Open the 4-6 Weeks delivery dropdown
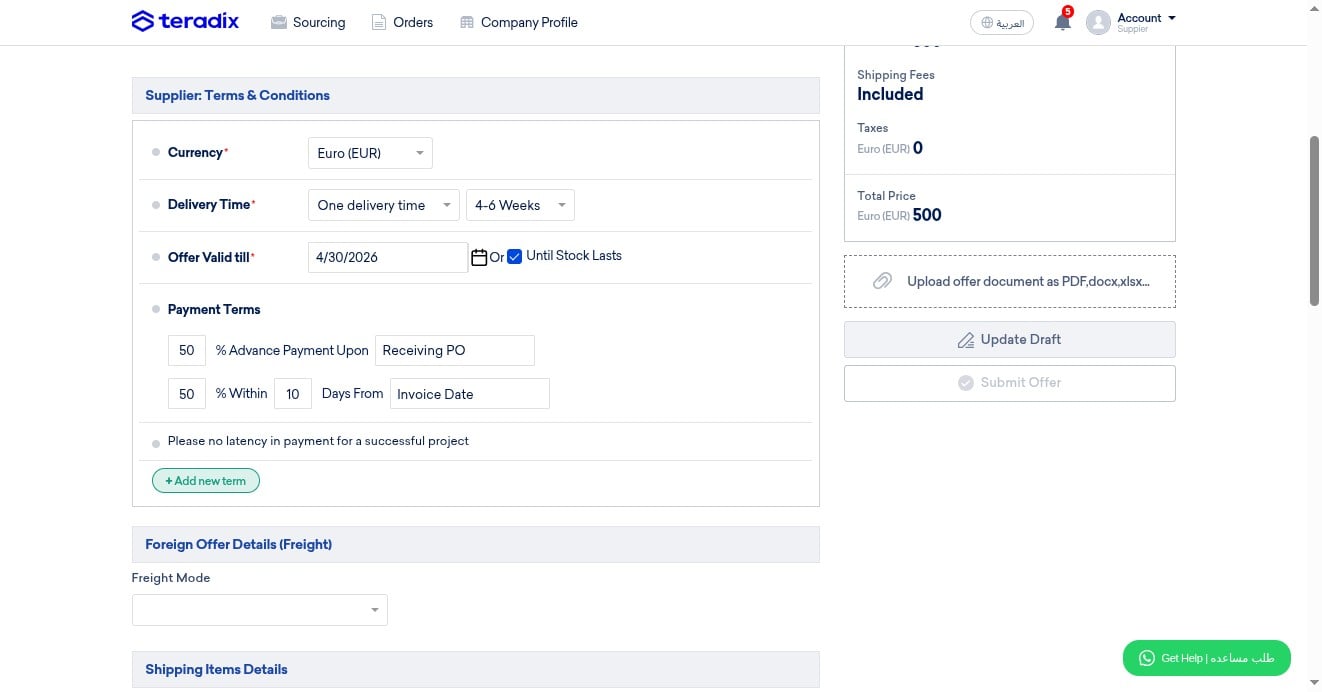 [x=520, y=205]
